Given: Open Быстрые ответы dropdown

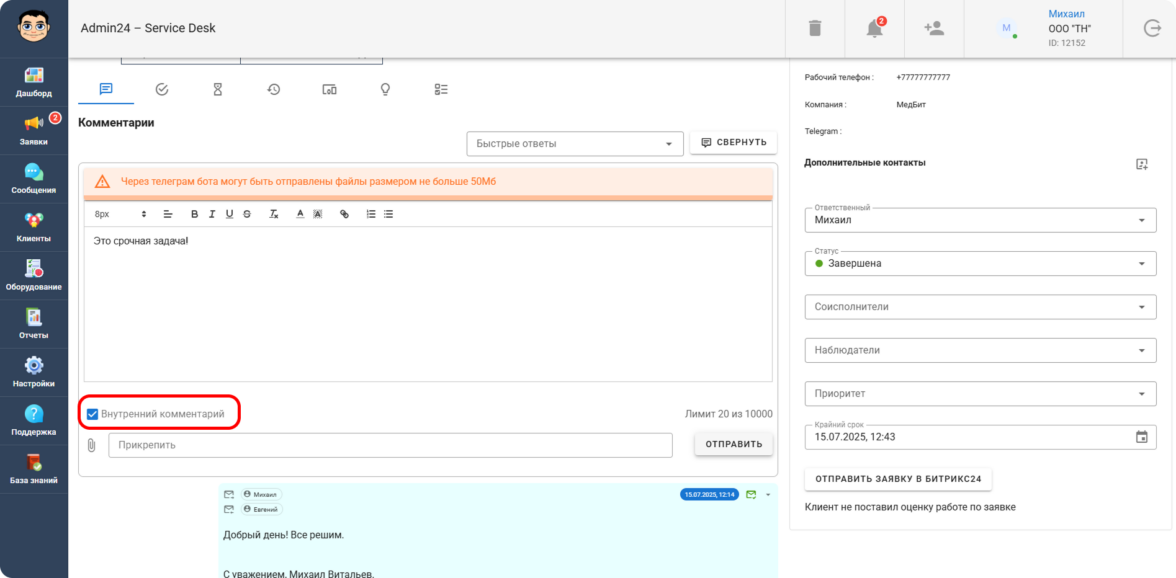Looking at the screenshot, I should (574, 144).
